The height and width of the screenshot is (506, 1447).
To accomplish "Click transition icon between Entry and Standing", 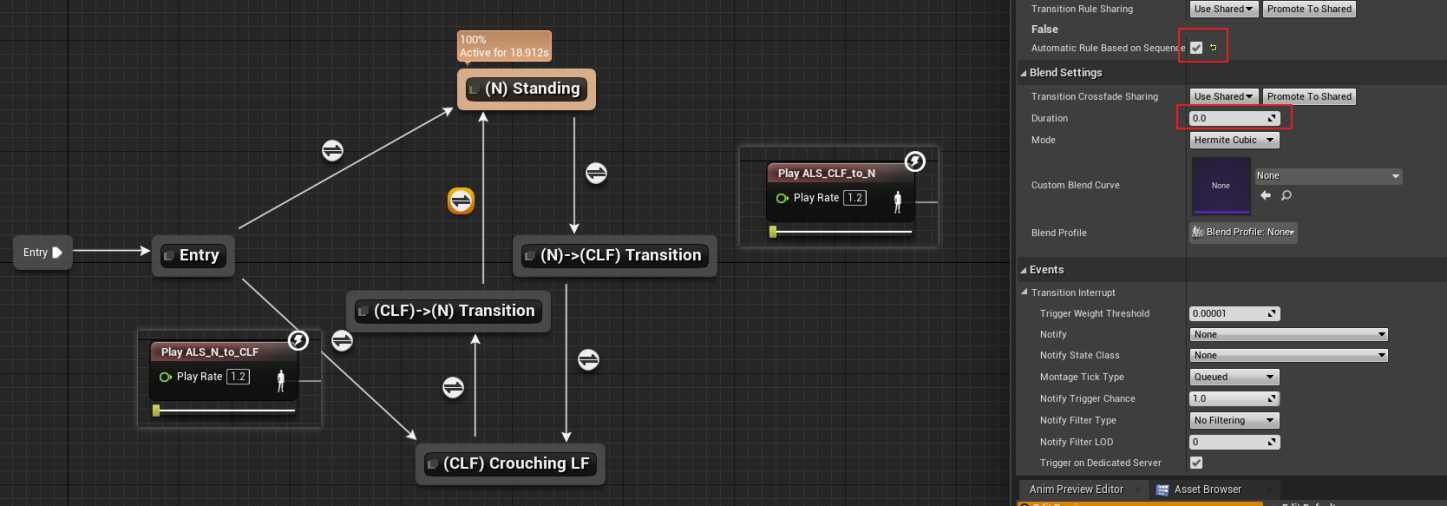I will tap(333, 150).
